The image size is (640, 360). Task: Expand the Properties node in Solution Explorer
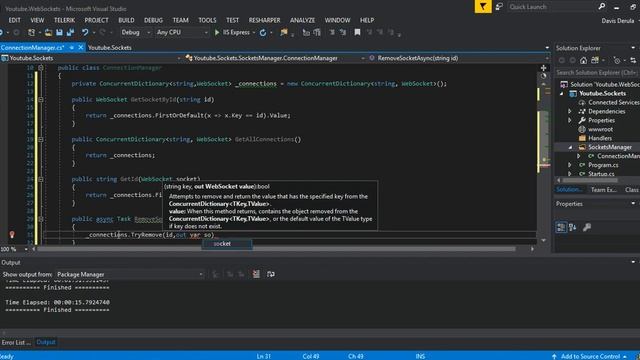click(570, 120)
